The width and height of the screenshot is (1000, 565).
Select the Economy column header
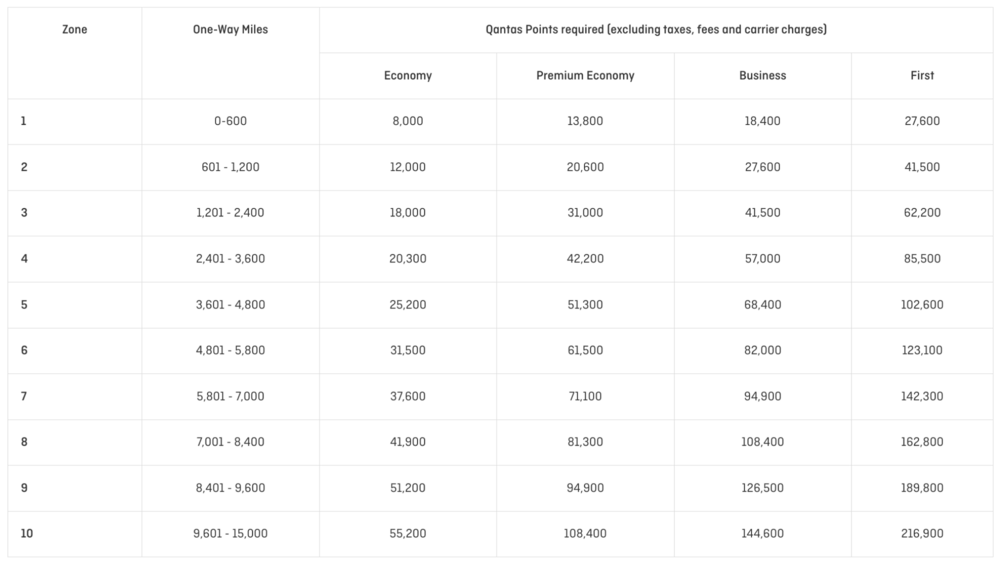(x=407, y=76)
